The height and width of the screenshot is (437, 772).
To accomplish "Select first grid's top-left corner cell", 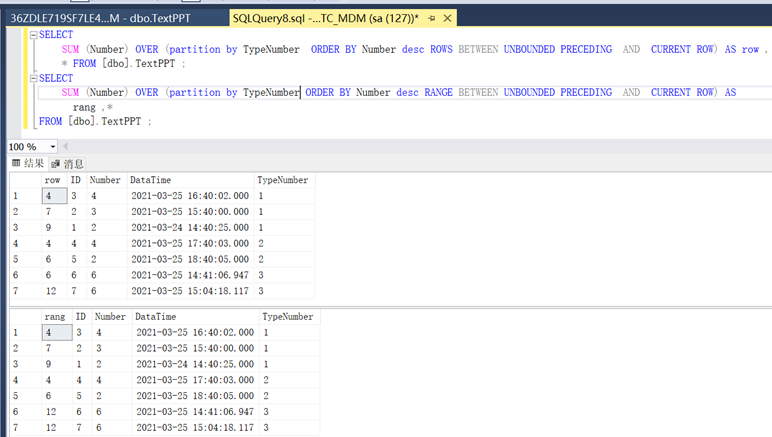I will (26, 180).
